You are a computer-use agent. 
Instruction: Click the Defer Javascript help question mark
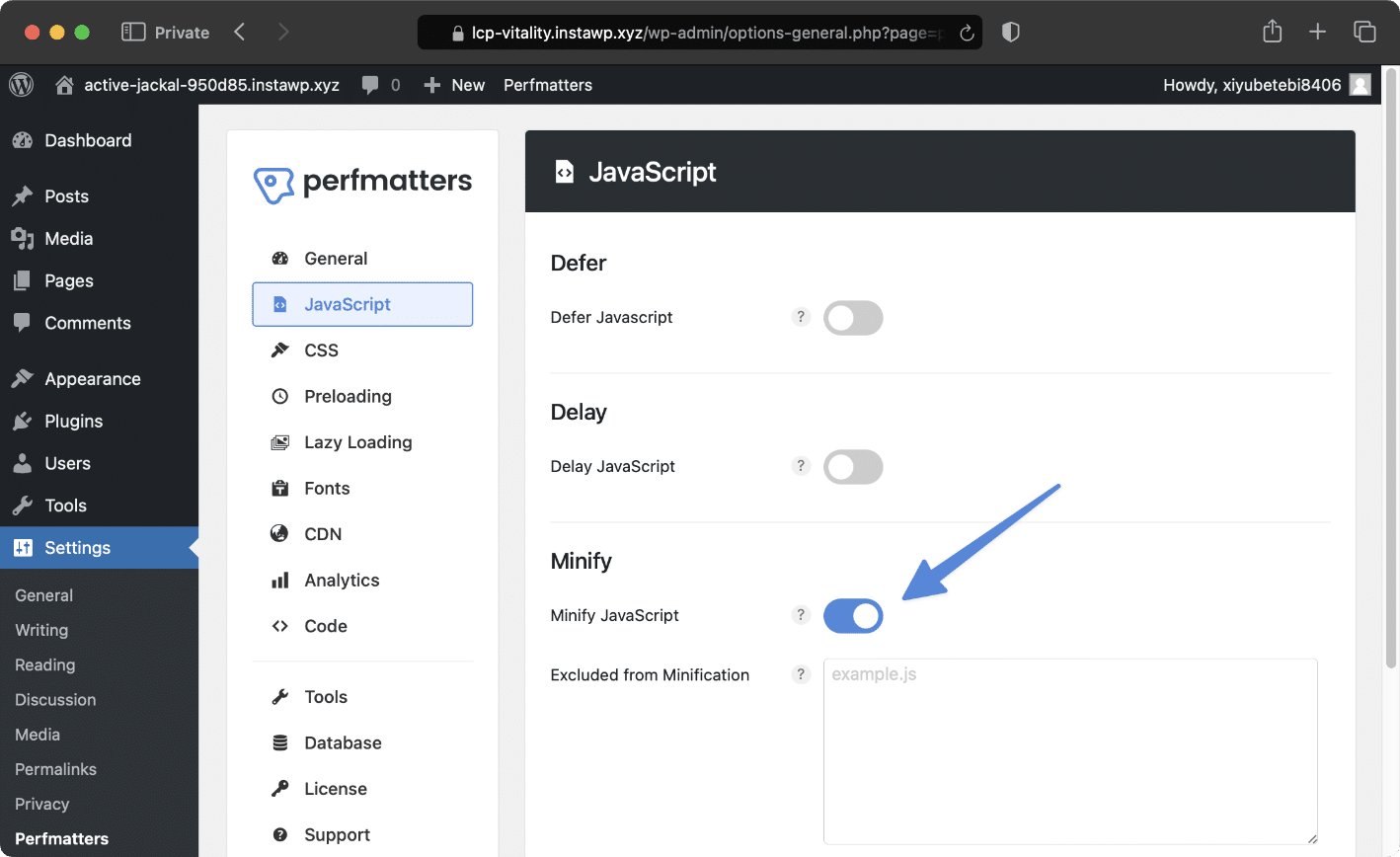[801, 317]
